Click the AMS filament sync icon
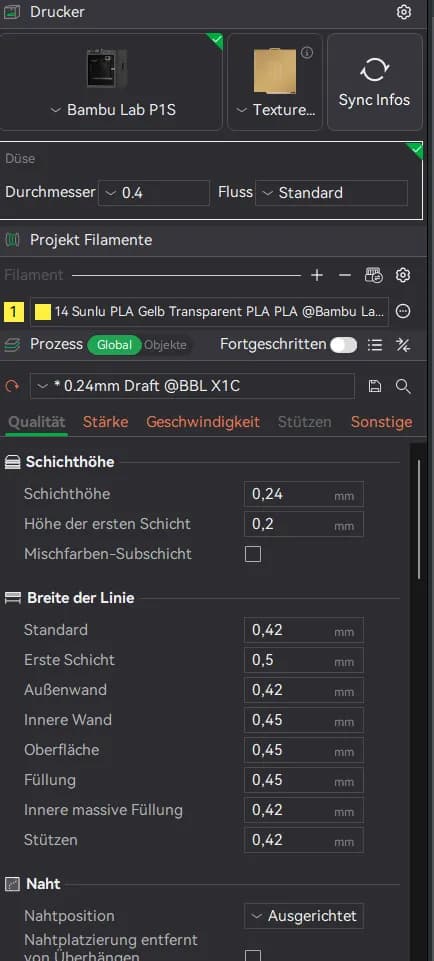 coord(373,275)
